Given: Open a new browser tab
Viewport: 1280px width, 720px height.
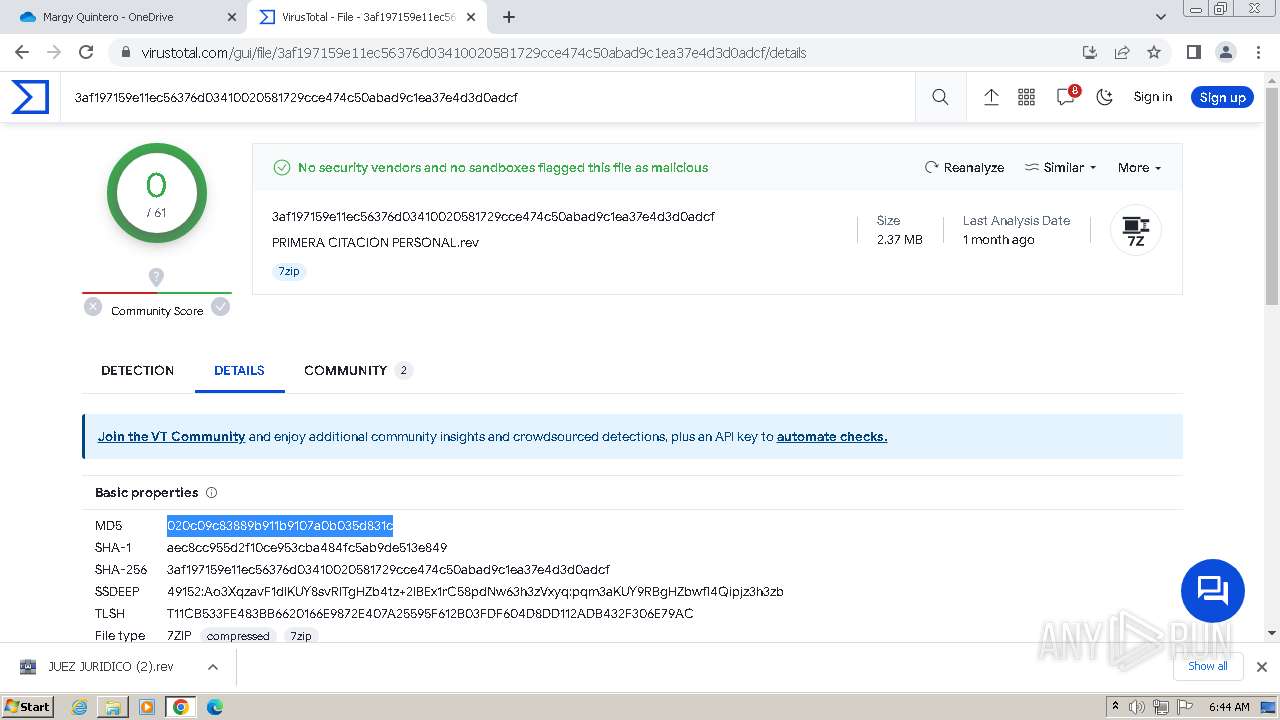Looking at the screenshot, I should coord(509,17).
